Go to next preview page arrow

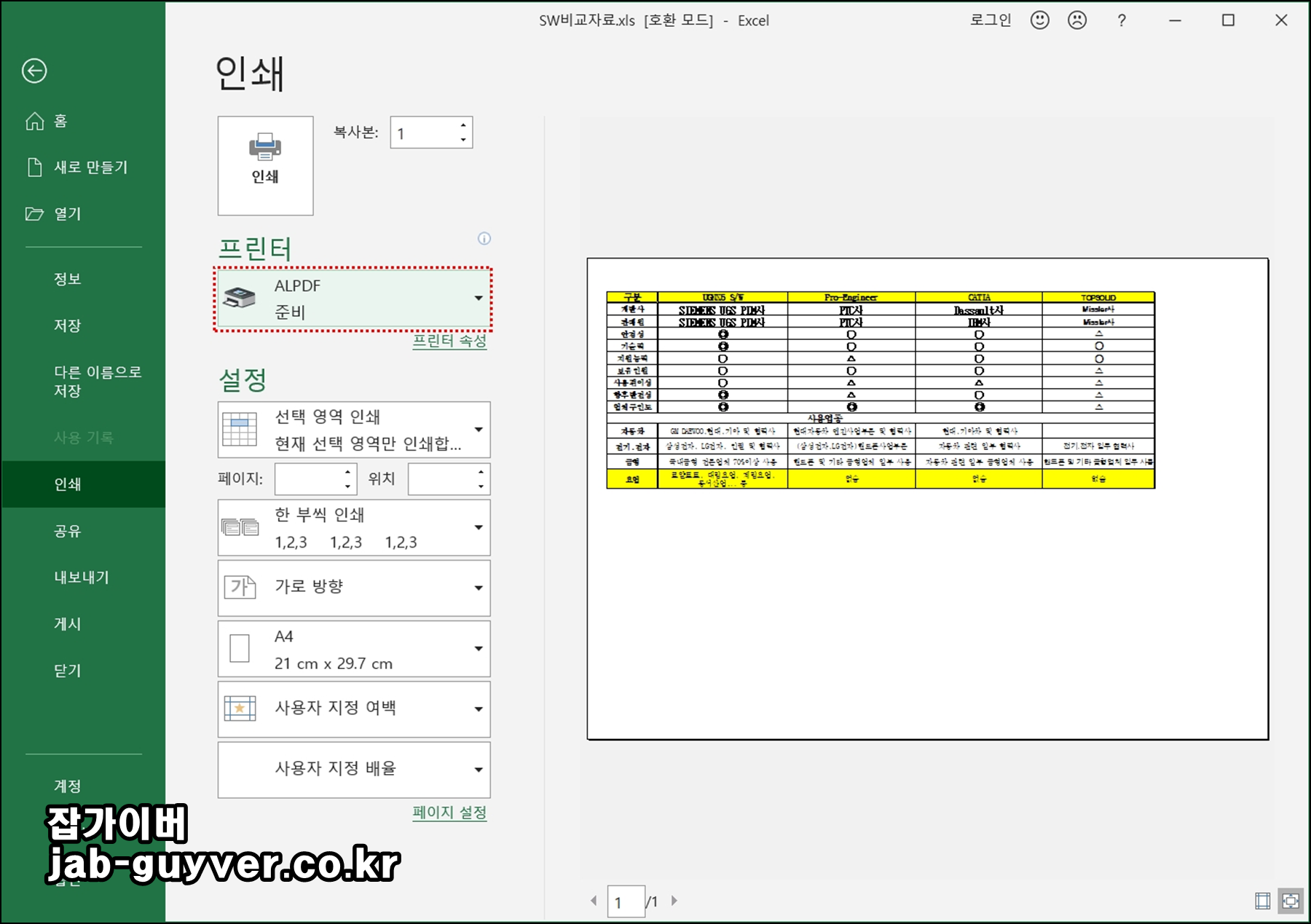coord(674,901)
